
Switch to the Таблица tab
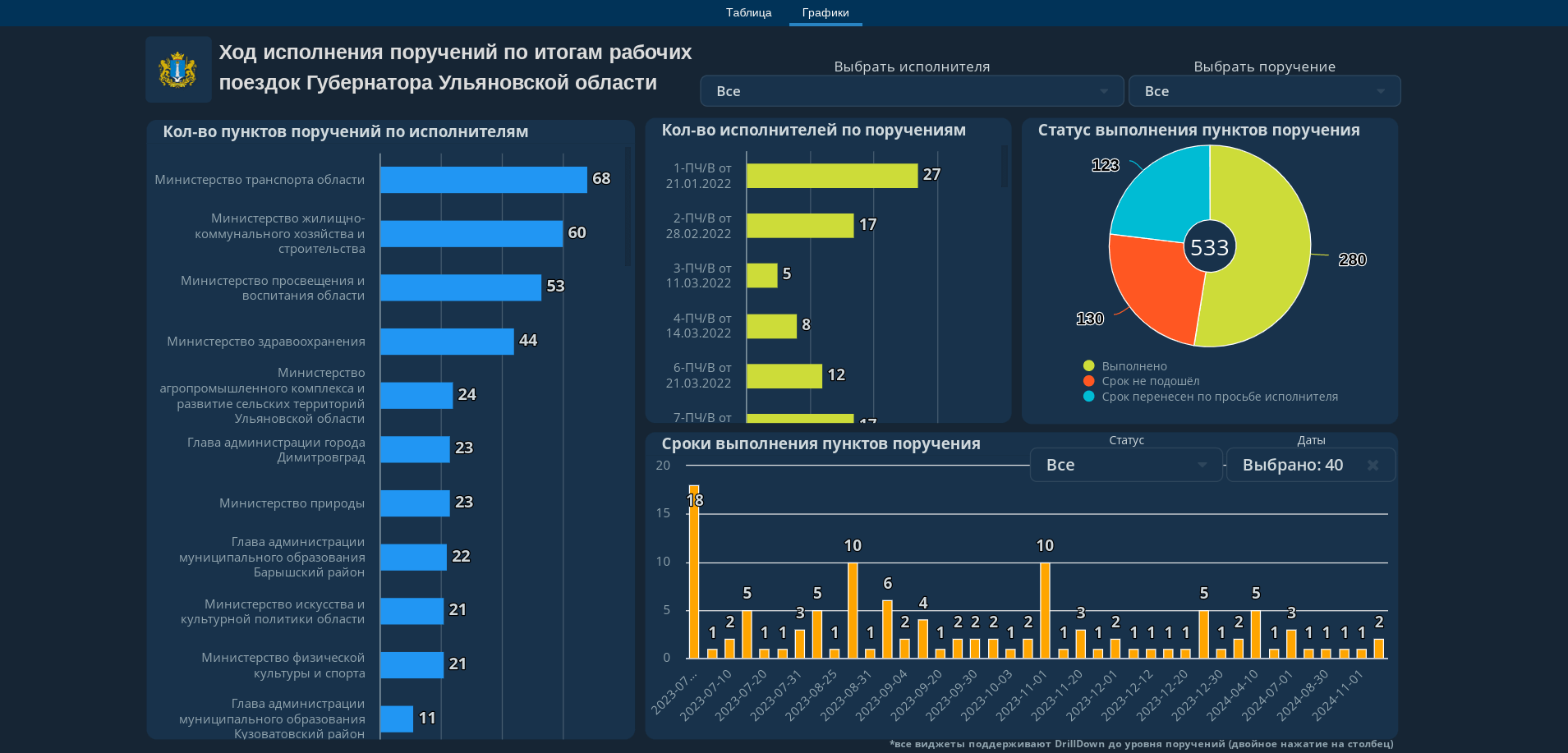click(x=748, y=12)
